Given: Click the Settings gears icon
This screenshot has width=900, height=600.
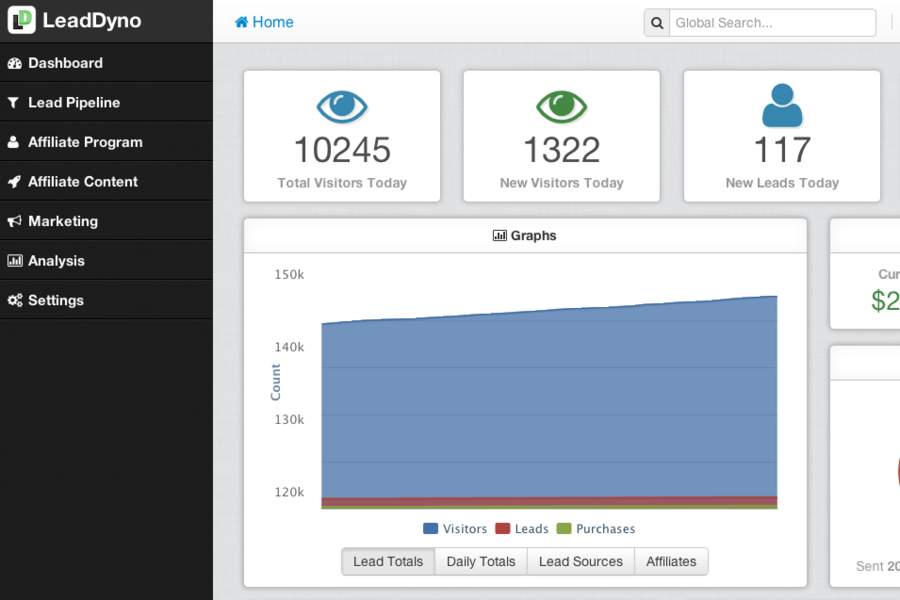Looking at the screenshot, I should pyautogui.click(x=14, y=300).
